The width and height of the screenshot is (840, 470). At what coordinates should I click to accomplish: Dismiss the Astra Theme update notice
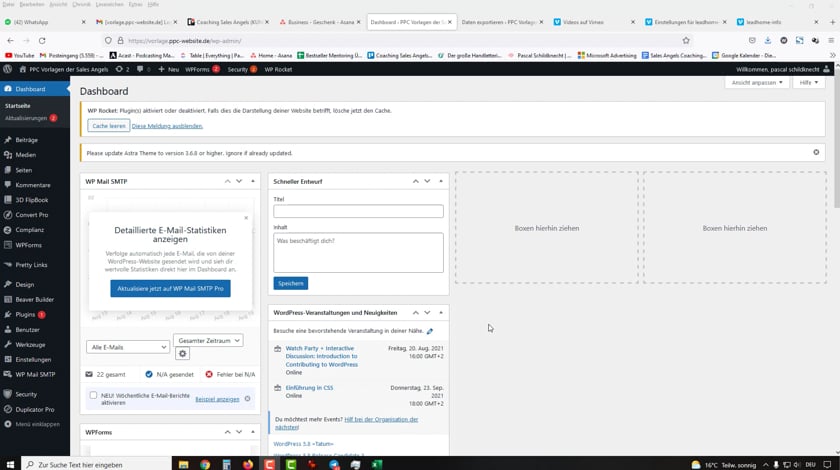816,153
